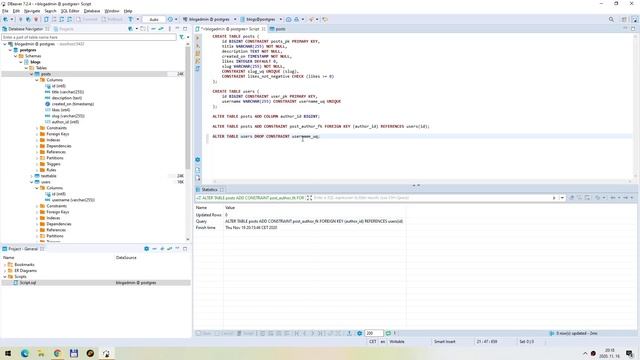Select the created_on (timestamp) column
This screenshot has height=360, width=640.
(73, 104)
